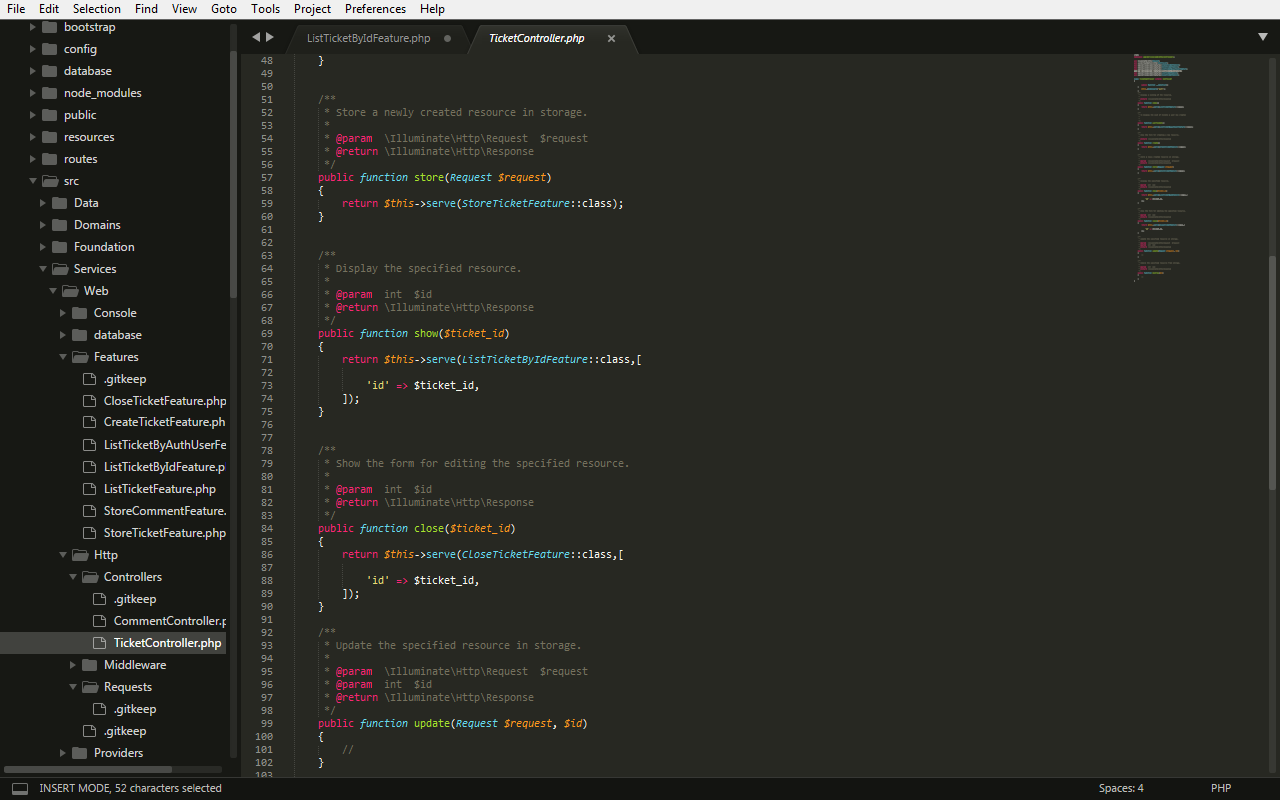Viewport: 1280px width, 800px height.
Task: Click the PHP syntax selector in status bar
Action: pyautogui.click(x=1220, y=788)
